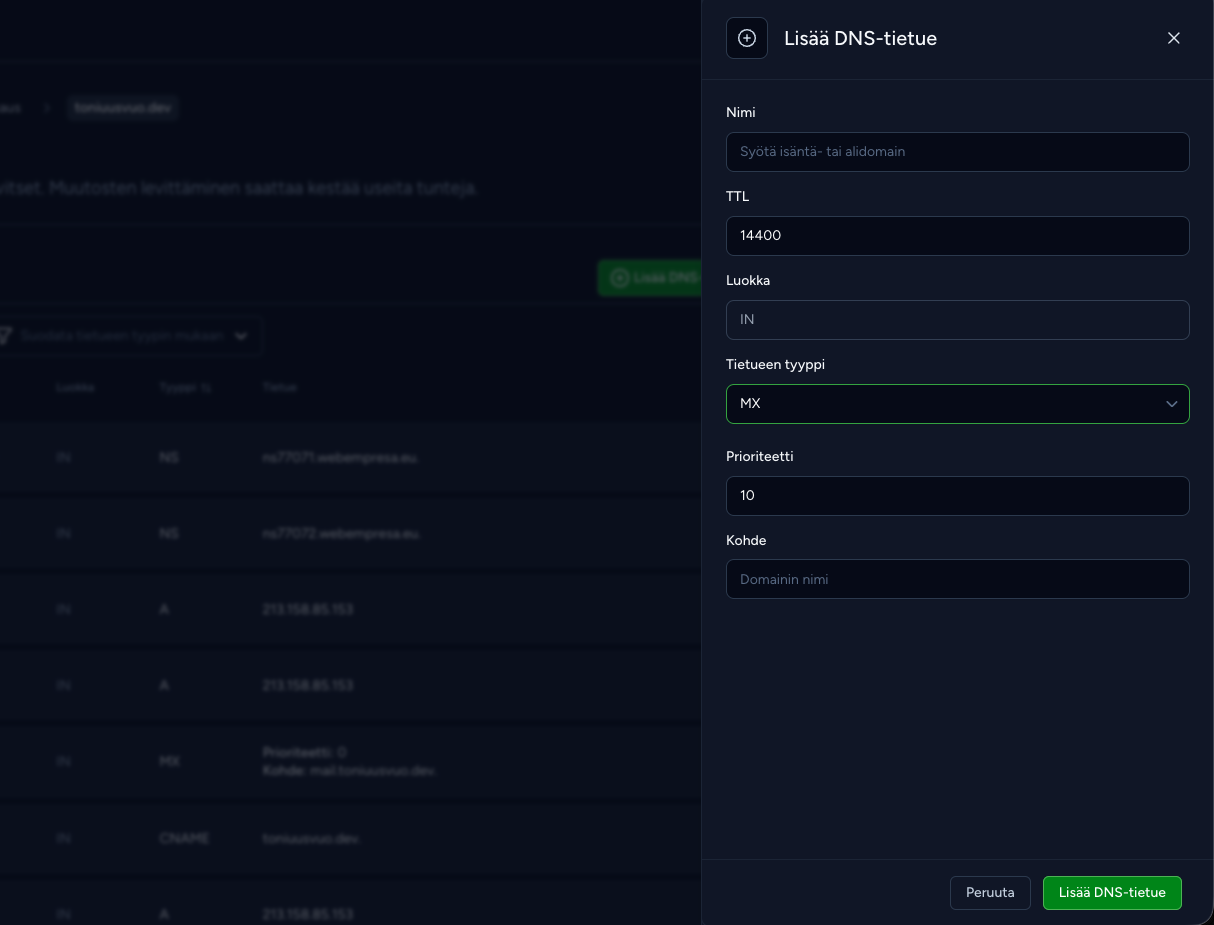Open the Tietueen tyyppi dropdown set to MX
The height and width of the screenshot is (925, 1214).
(957, 404)
